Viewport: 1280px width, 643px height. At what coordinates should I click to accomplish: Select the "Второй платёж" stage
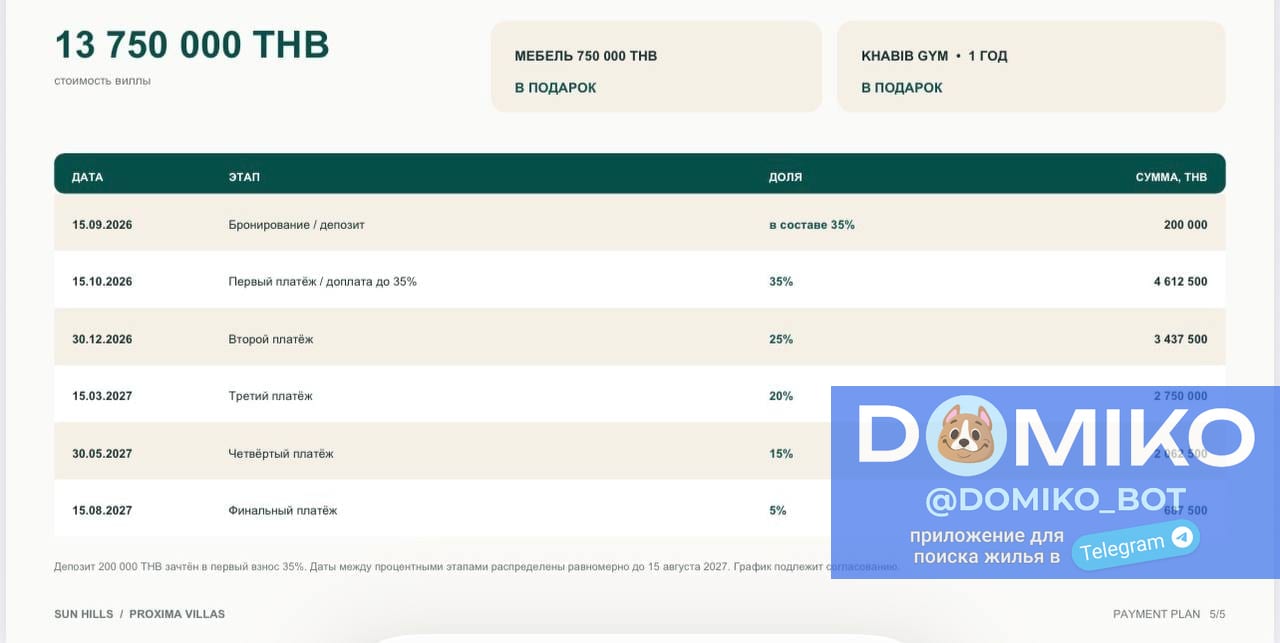pyautogui.click(x=271, y=339)
